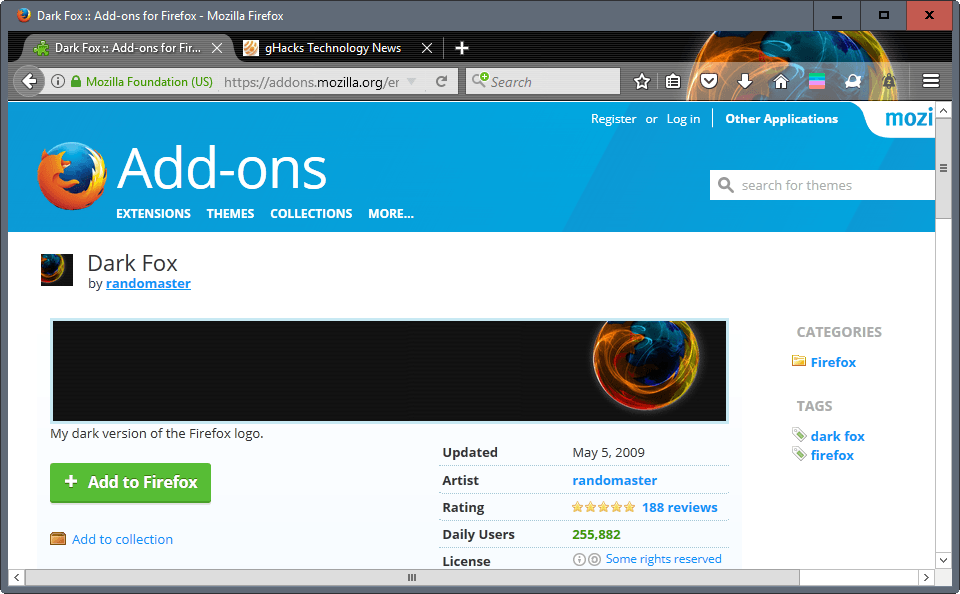
Task: Click the colorful striped extension icon
Action: [x=817, y=81]
